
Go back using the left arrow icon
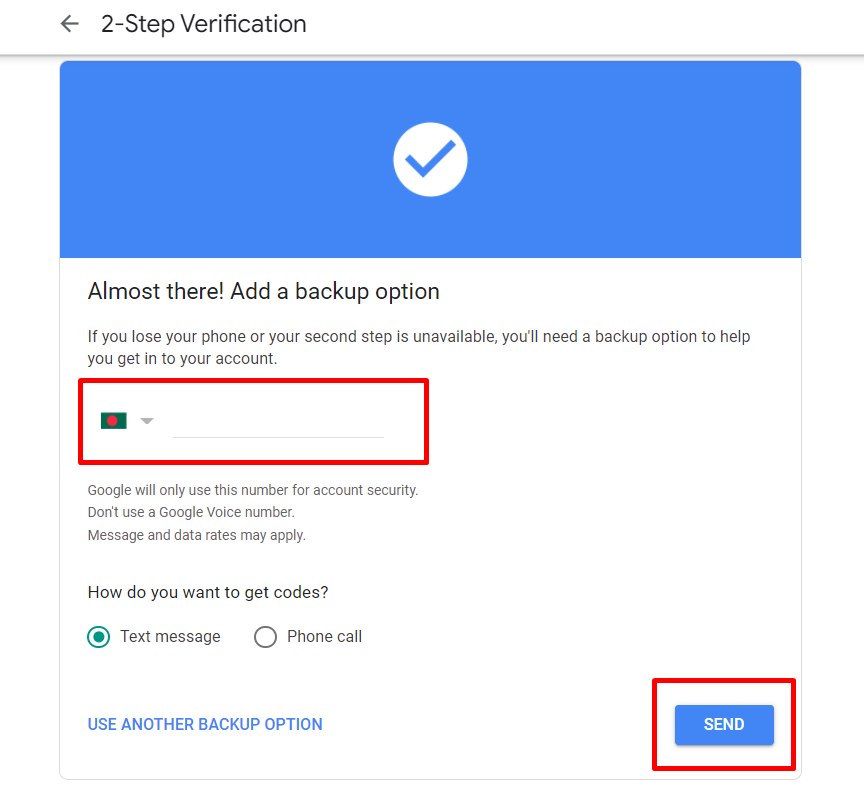(69, 24)
